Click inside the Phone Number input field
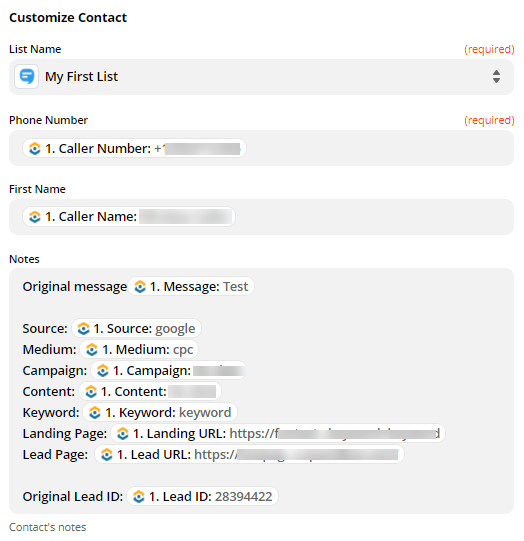 point(379,148)
